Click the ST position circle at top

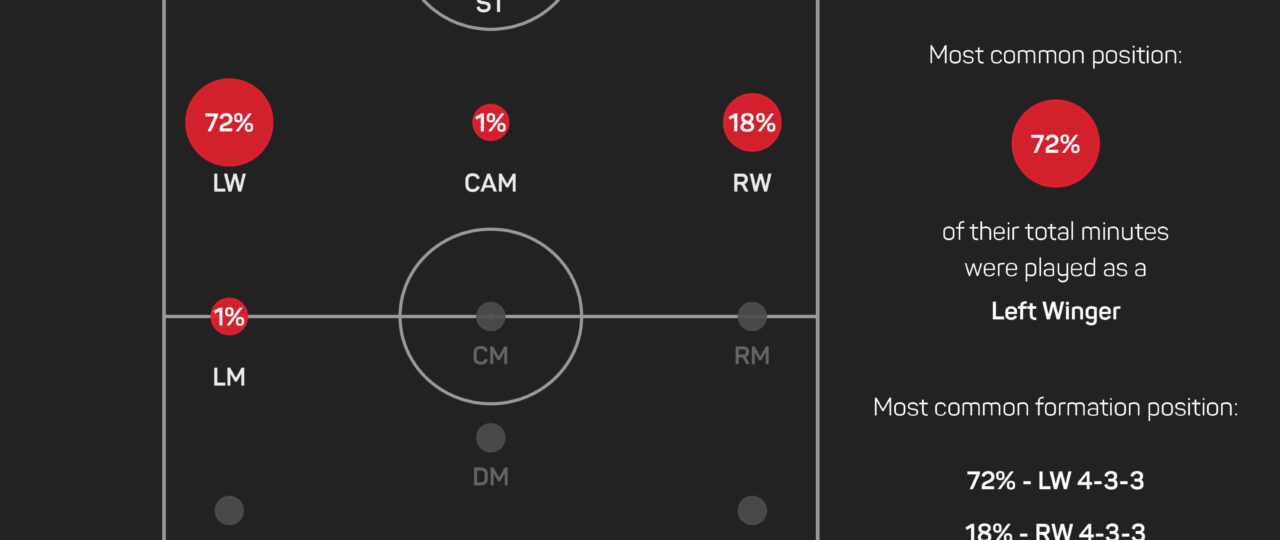(490, 8)
